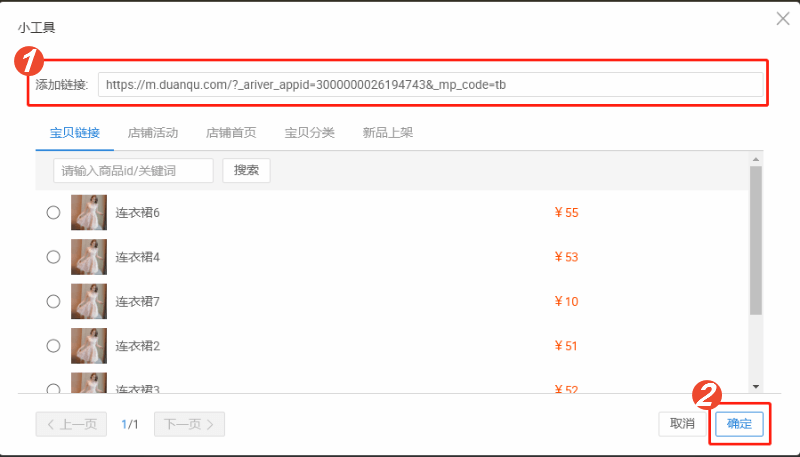The height and width of the screenshot is (457, 800).
Task: Go to previous page with 上一页
Action: coord(71,424)
